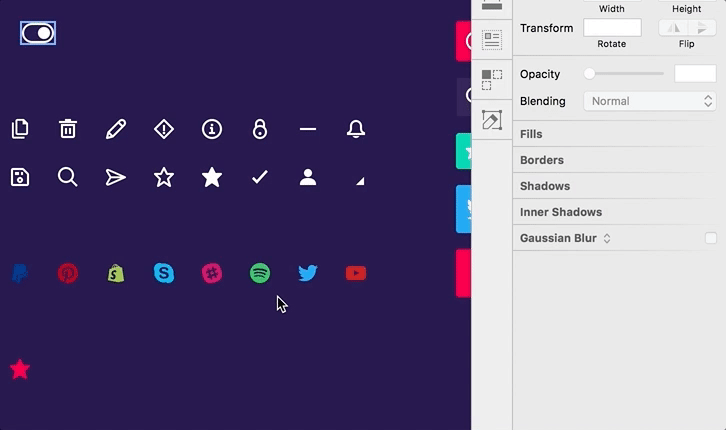The image size is (726, 430).
Task: Select the trash can icon
Action: 68,129
